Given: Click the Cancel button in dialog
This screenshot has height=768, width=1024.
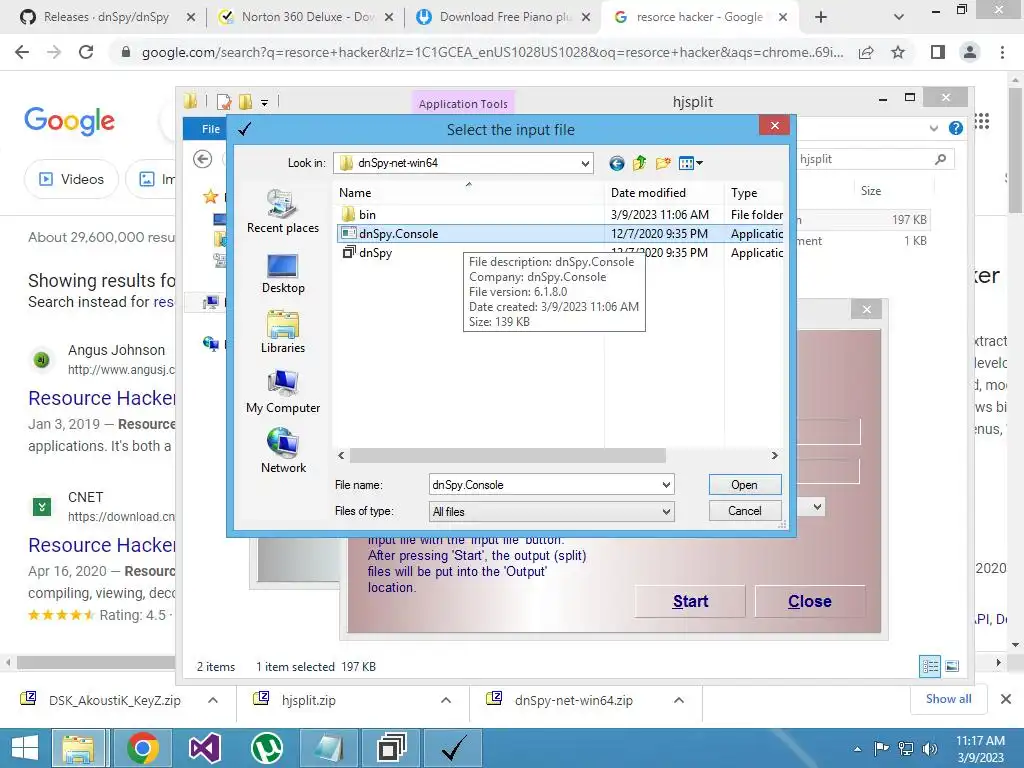Looking at the screenshot, I should coord(744,511).
